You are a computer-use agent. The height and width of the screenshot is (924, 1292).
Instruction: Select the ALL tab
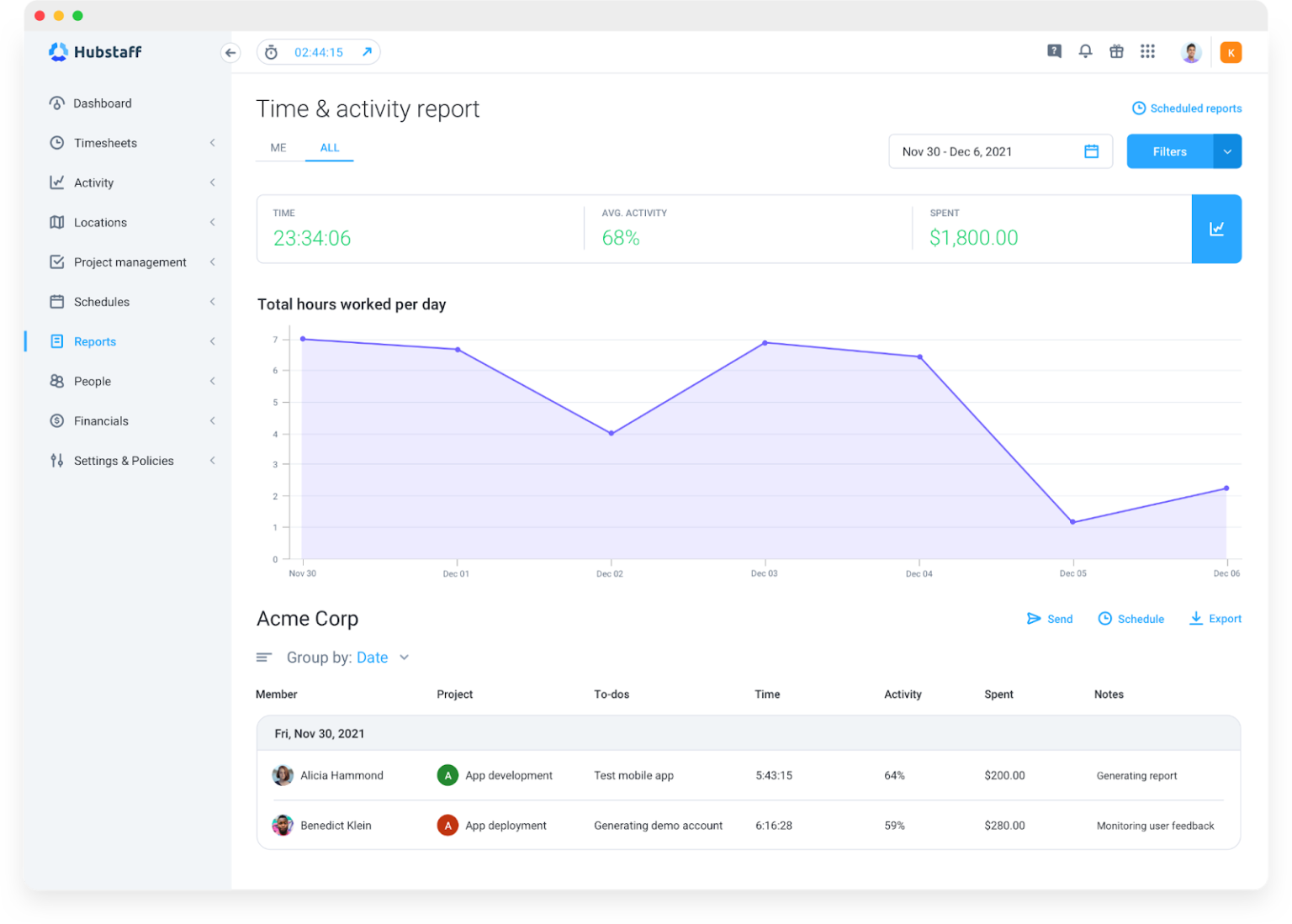(x=329, y=148)
